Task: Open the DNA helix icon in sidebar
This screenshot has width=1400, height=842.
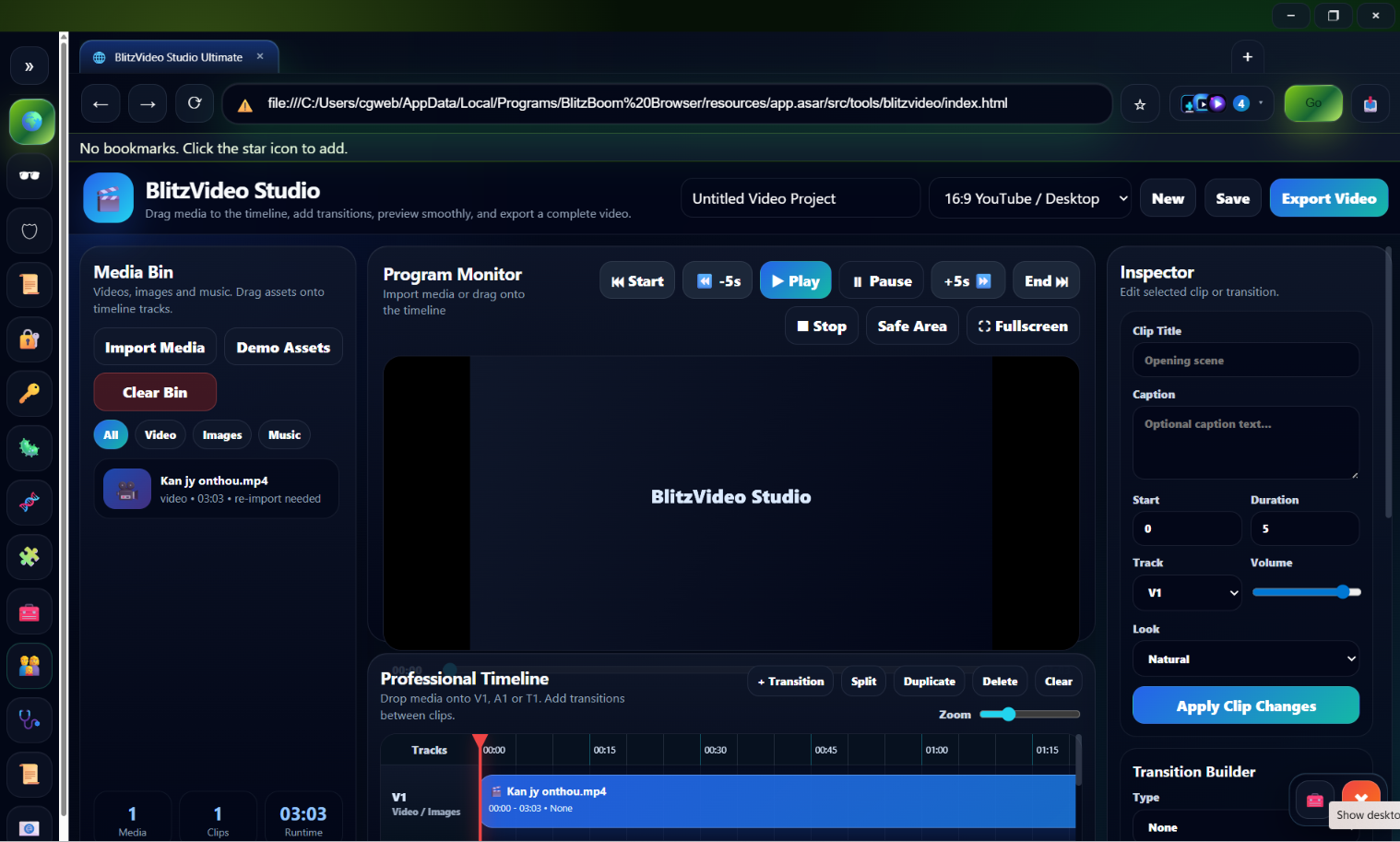Action: [x=30, y=503]
